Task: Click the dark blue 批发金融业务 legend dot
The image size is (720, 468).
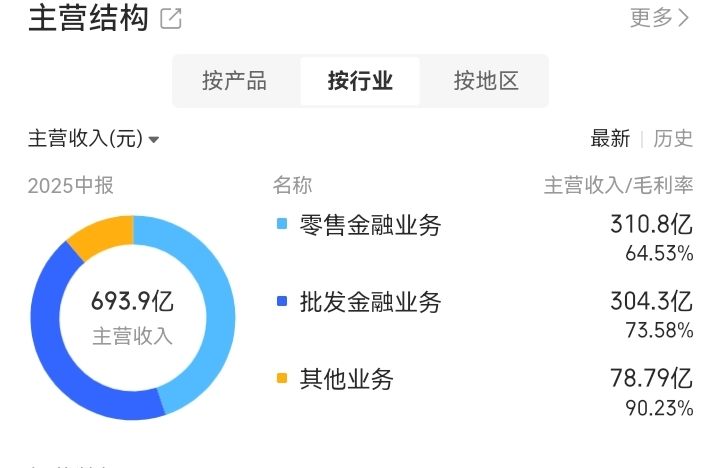Action: tap(281, 301)
